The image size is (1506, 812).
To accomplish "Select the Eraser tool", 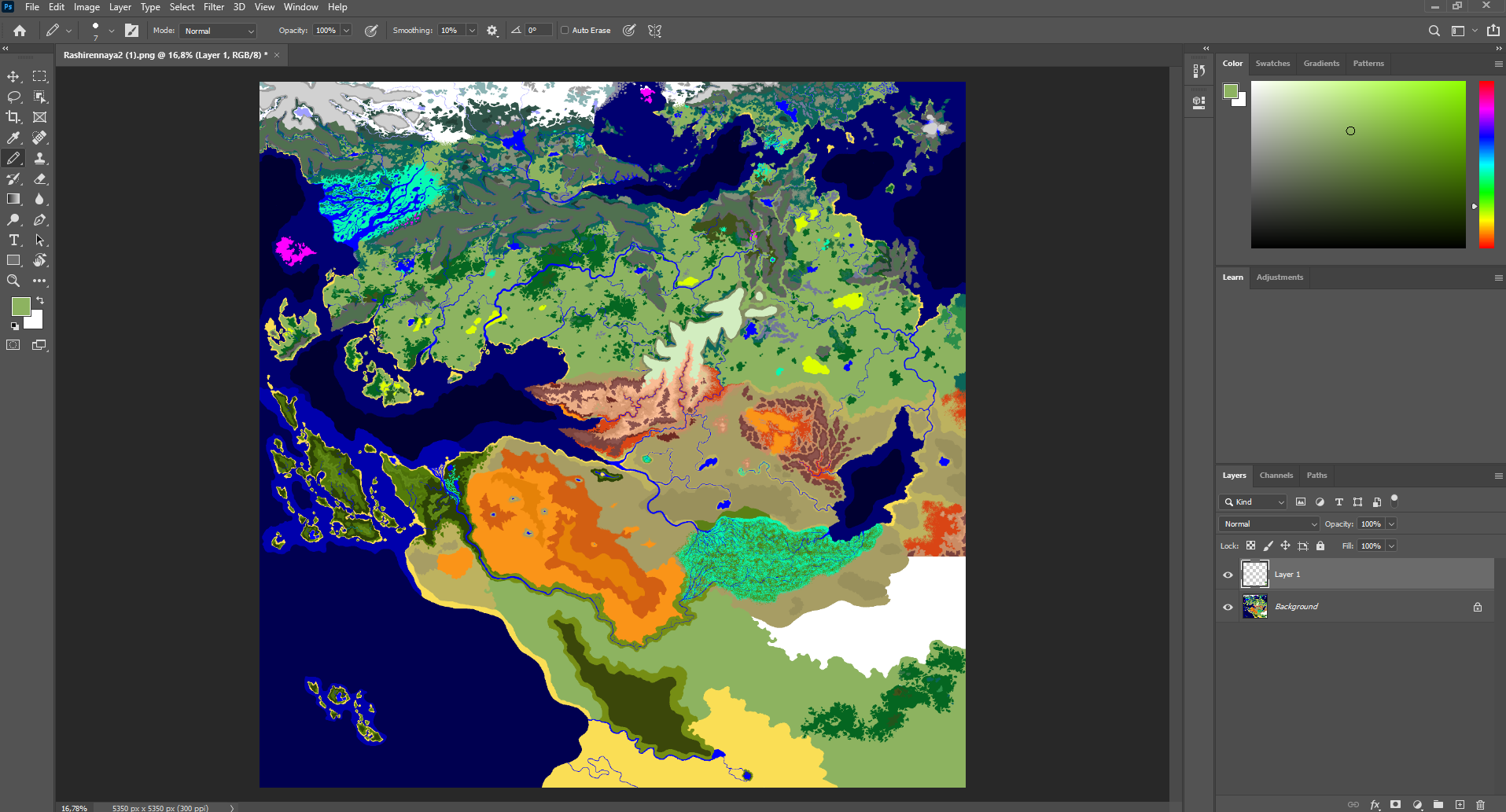I will pos(39,178).
